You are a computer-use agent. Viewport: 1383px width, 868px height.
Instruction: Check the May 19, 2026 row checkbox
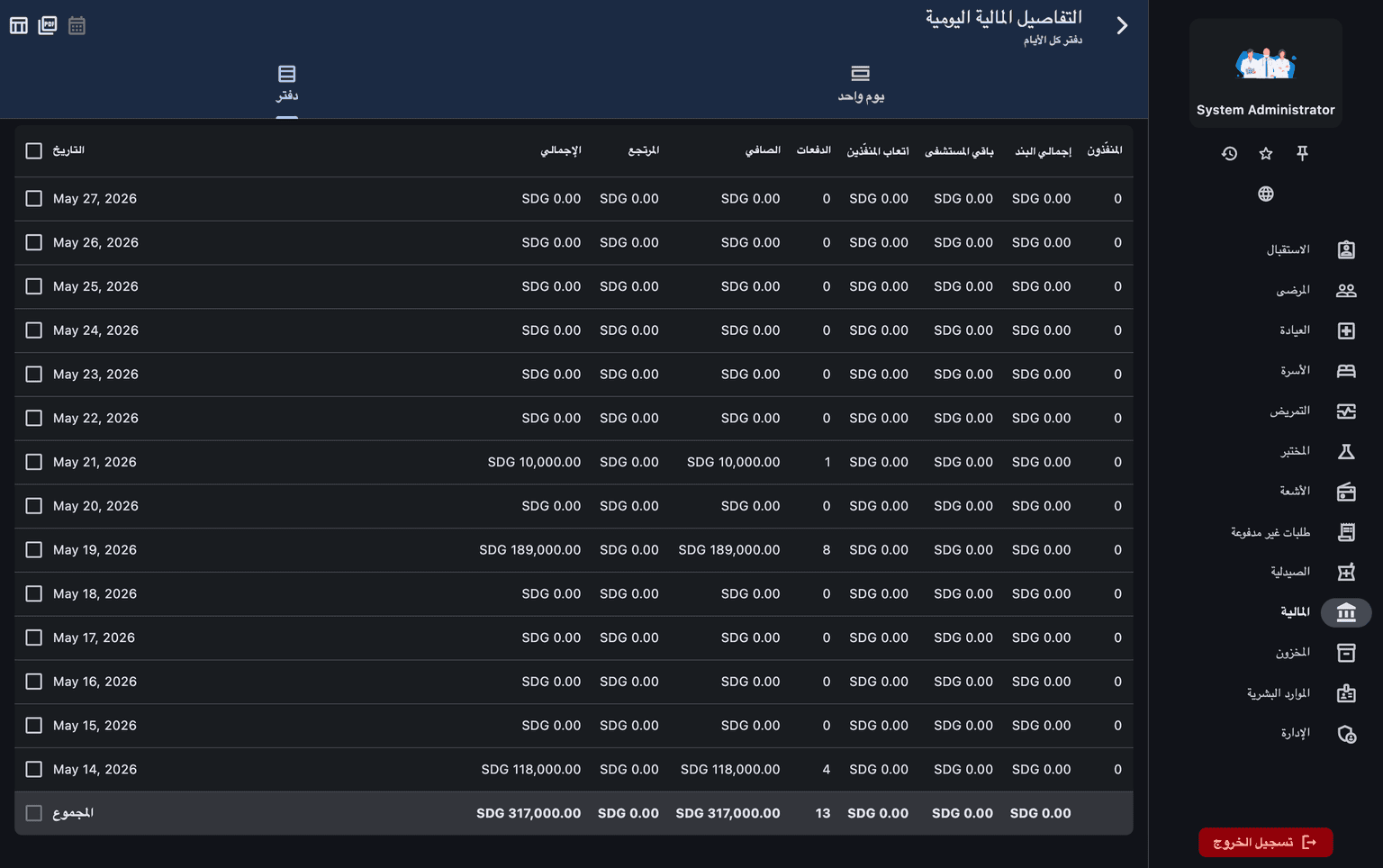[x=34, y=550]
